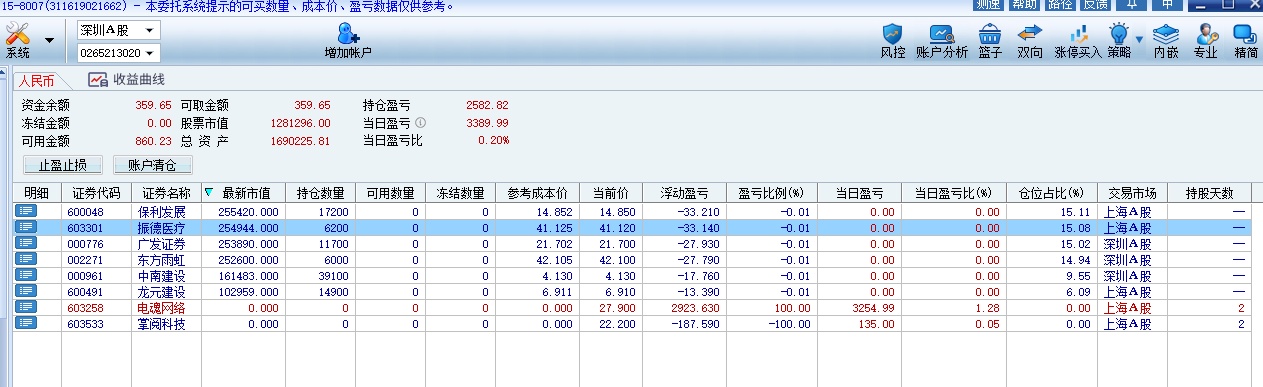The height and width of the screenshot is (387, 1263).
Task: Click stock name 电魂网络
Action: pos(162,308)
